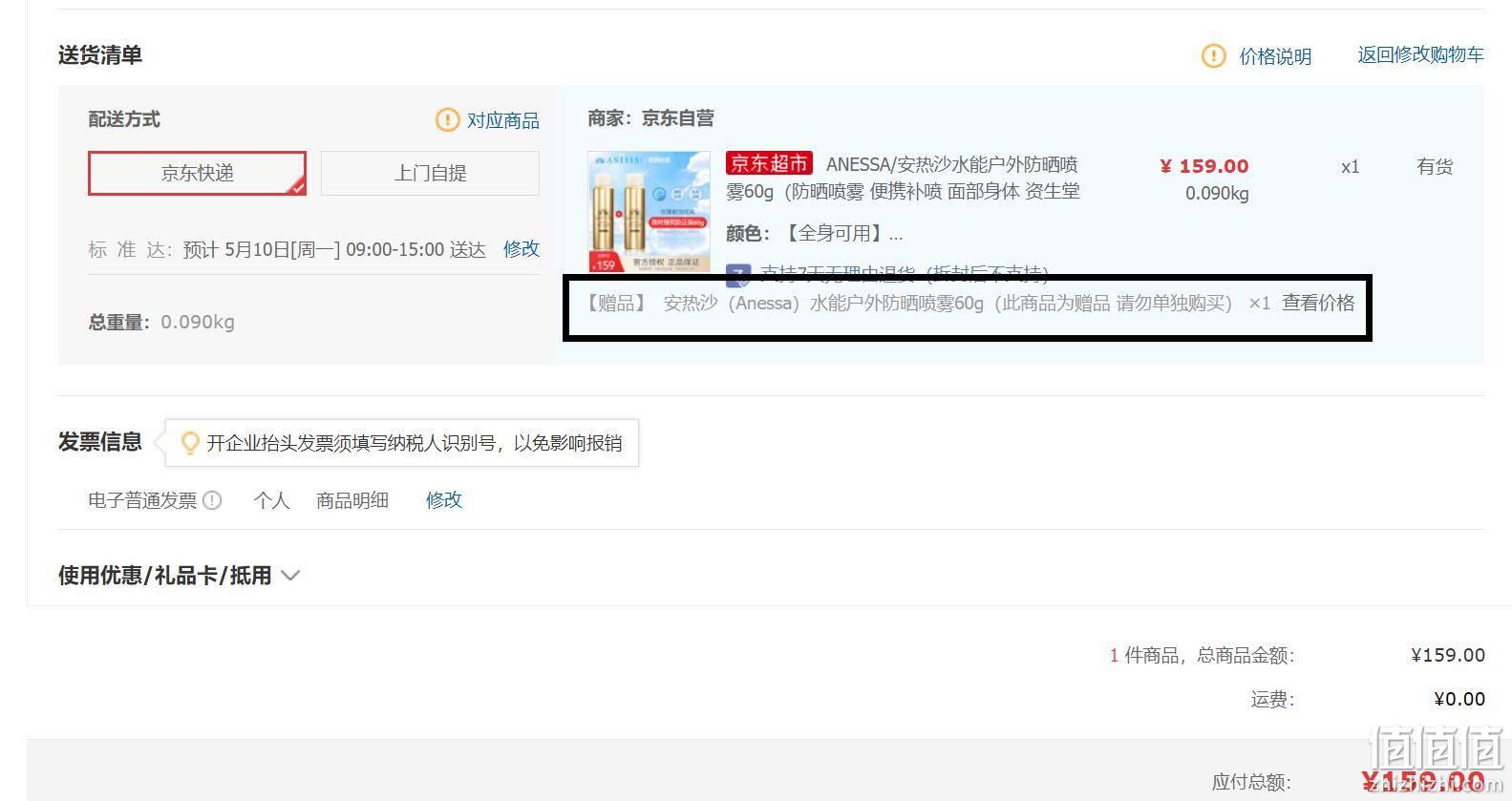This screenshot has height=801, width=1512.
Task: Click the 个人 invoice title text
Action: pyautogui.click(x=271, y=500)
